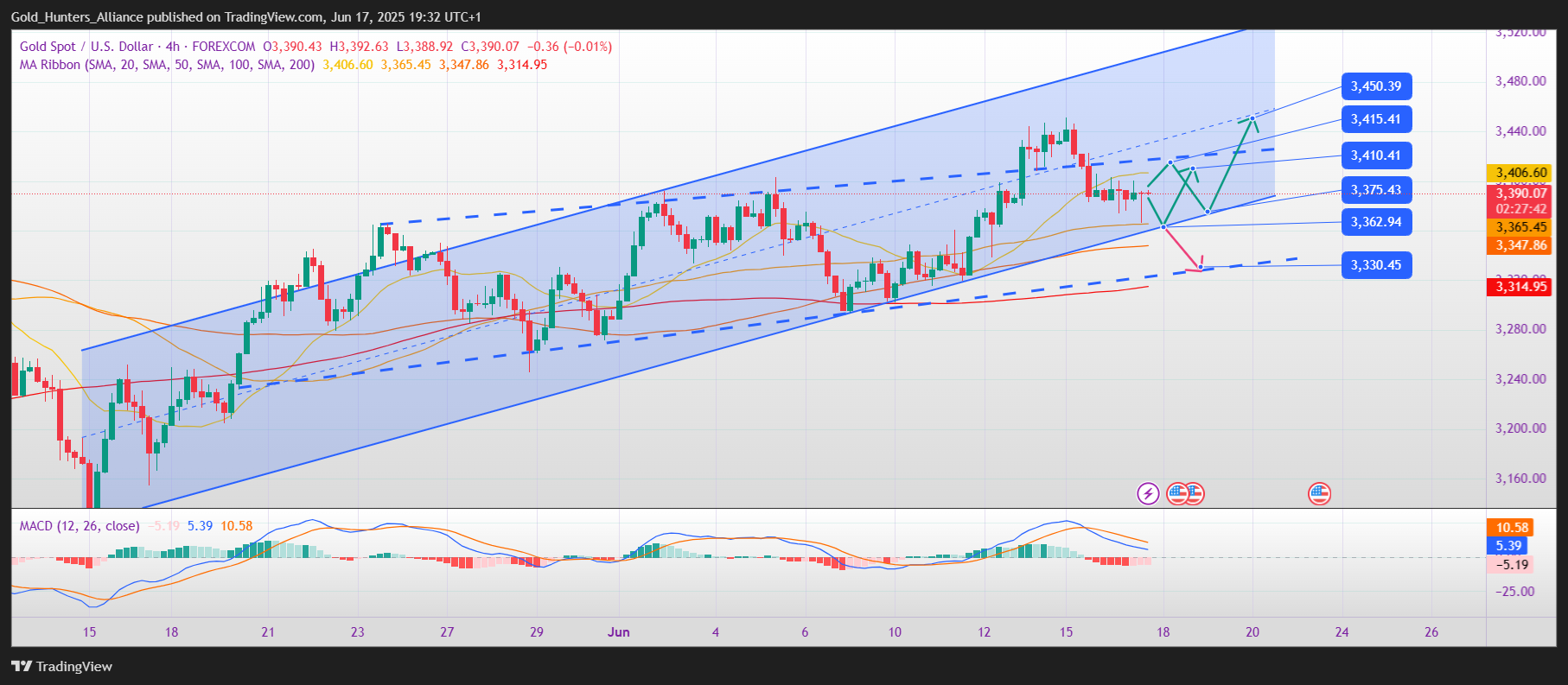Click the 3,330.45 blue target label
This screenshot has width=1568, height=685.
pos(1376,265)
